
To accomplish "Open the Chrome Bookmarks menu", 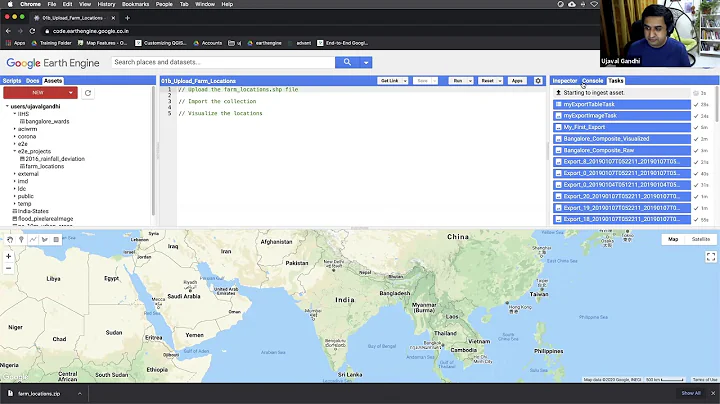I will coord(135,4).
